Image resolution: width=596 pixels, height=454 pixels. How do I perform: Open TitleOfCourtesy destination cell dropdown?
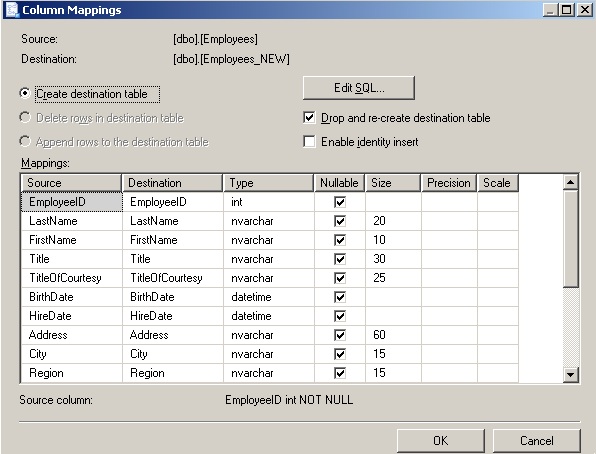[173, 278]
